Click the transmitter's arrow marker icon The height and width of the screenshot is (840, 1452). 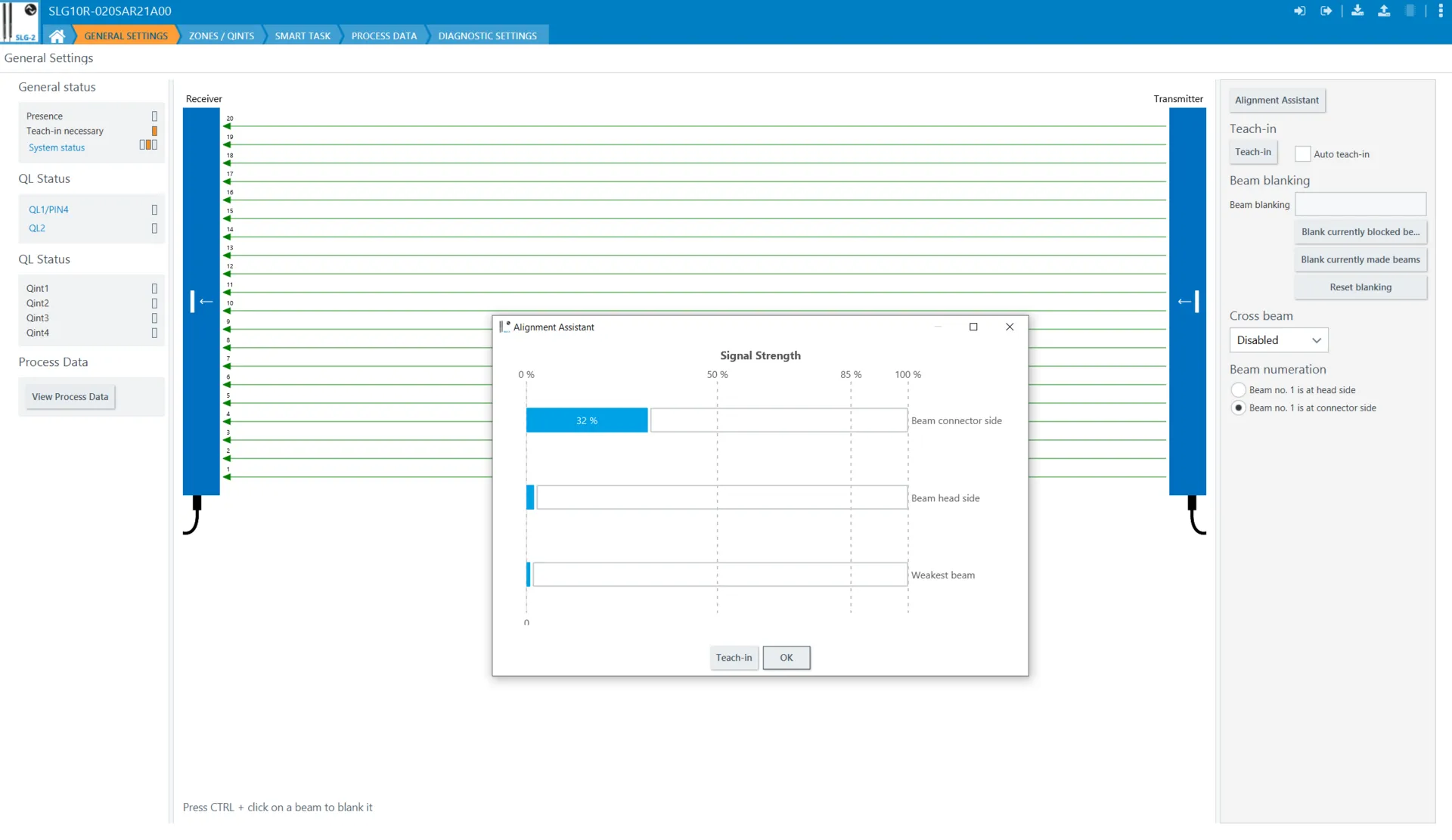click(1188, 302)
